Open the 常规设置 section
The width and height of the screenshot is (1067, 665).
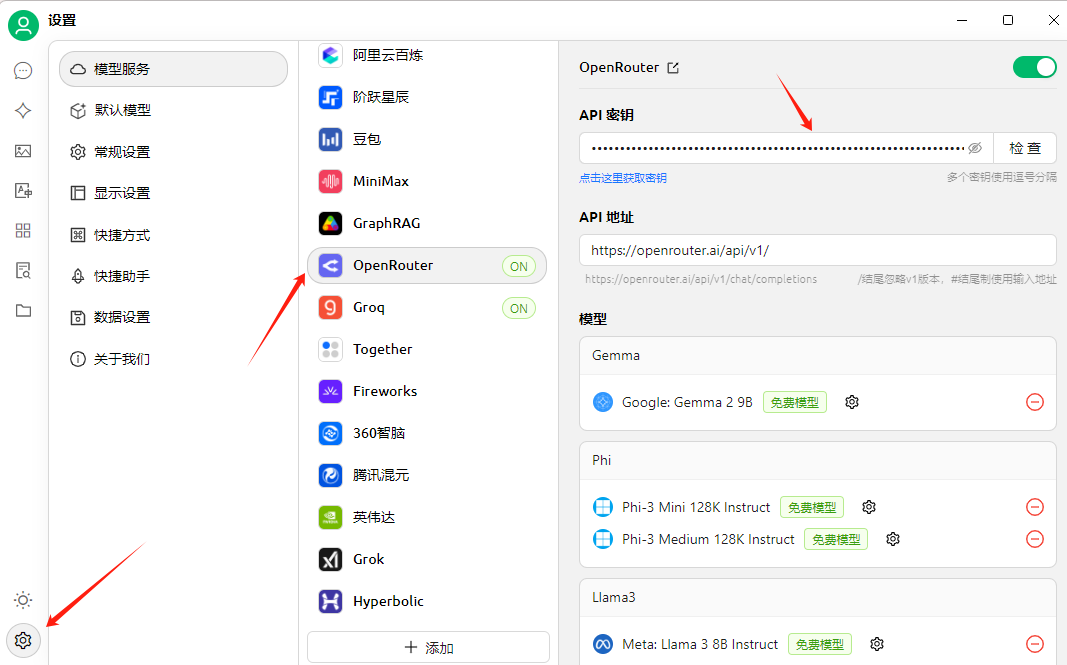[x=174, y=152]
